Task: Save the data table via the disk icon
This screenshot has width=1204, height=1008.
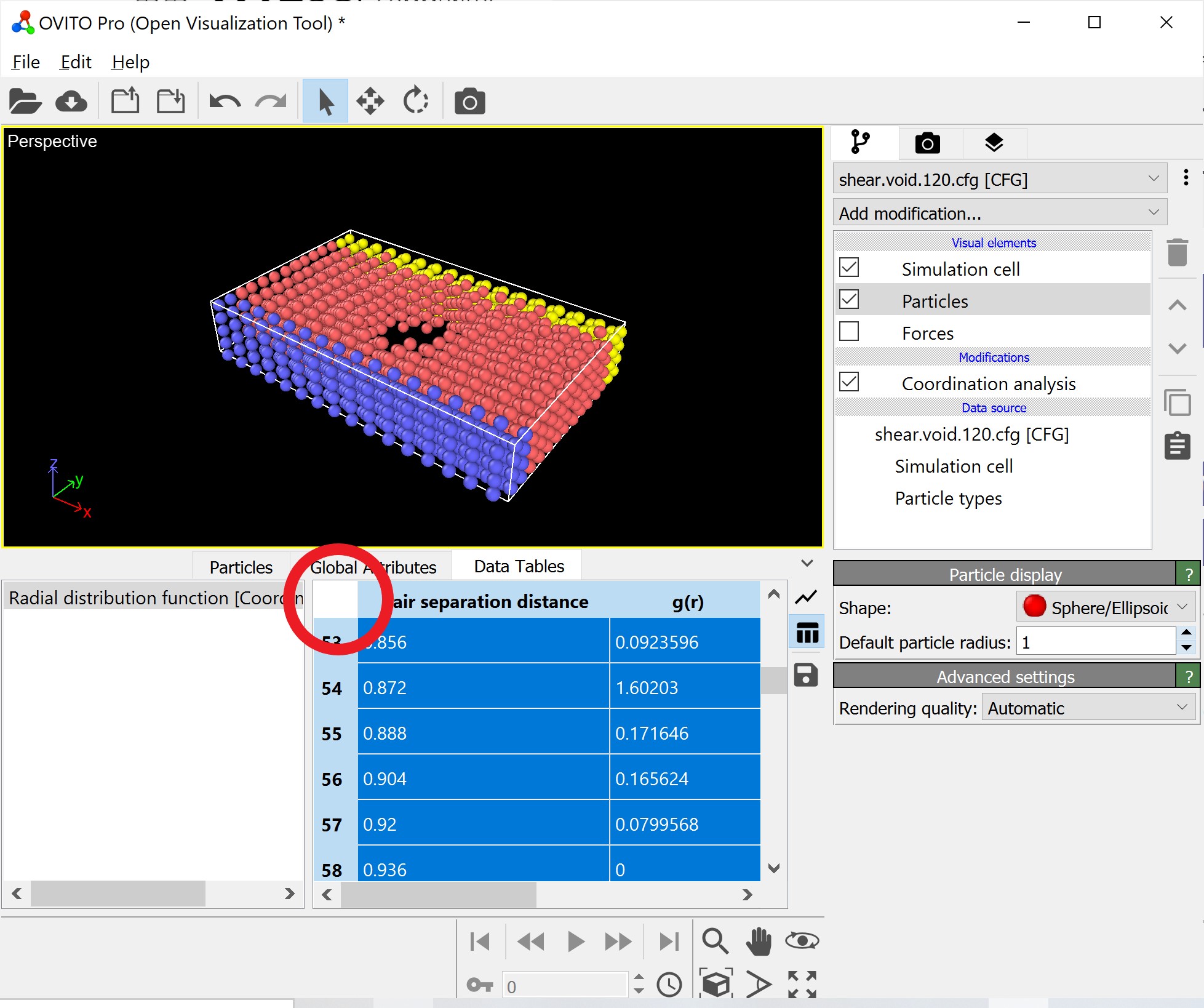Action: pos(806,675)
